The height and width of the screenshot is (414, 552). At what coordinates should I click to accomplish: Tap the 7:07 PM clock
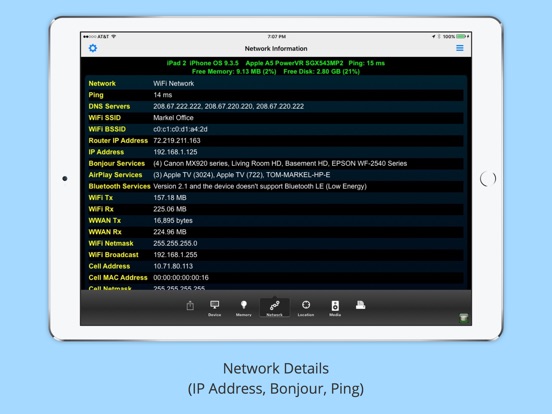276,36
